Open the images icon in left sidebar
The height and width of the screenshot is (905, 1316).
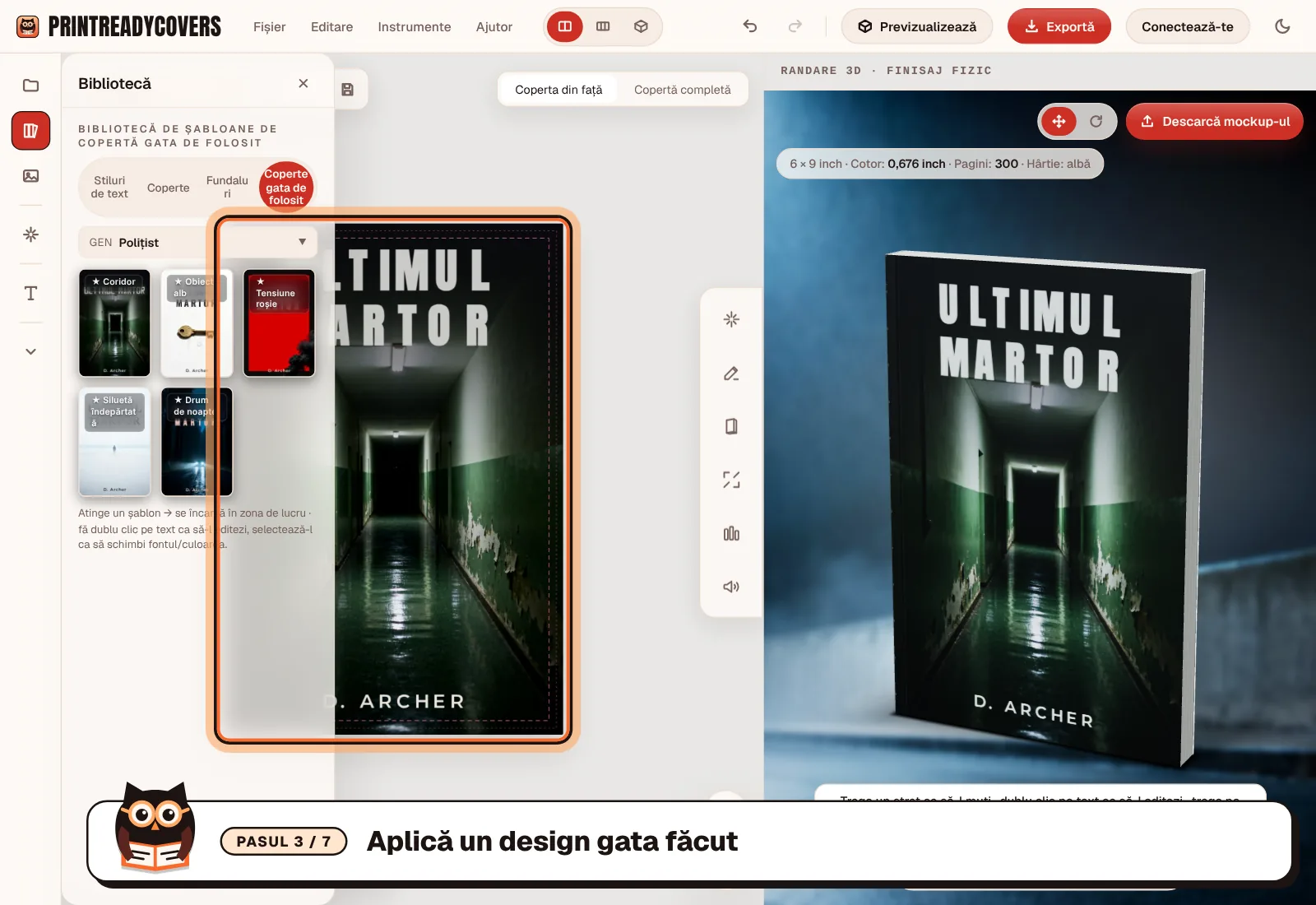(x=30, y=176)
